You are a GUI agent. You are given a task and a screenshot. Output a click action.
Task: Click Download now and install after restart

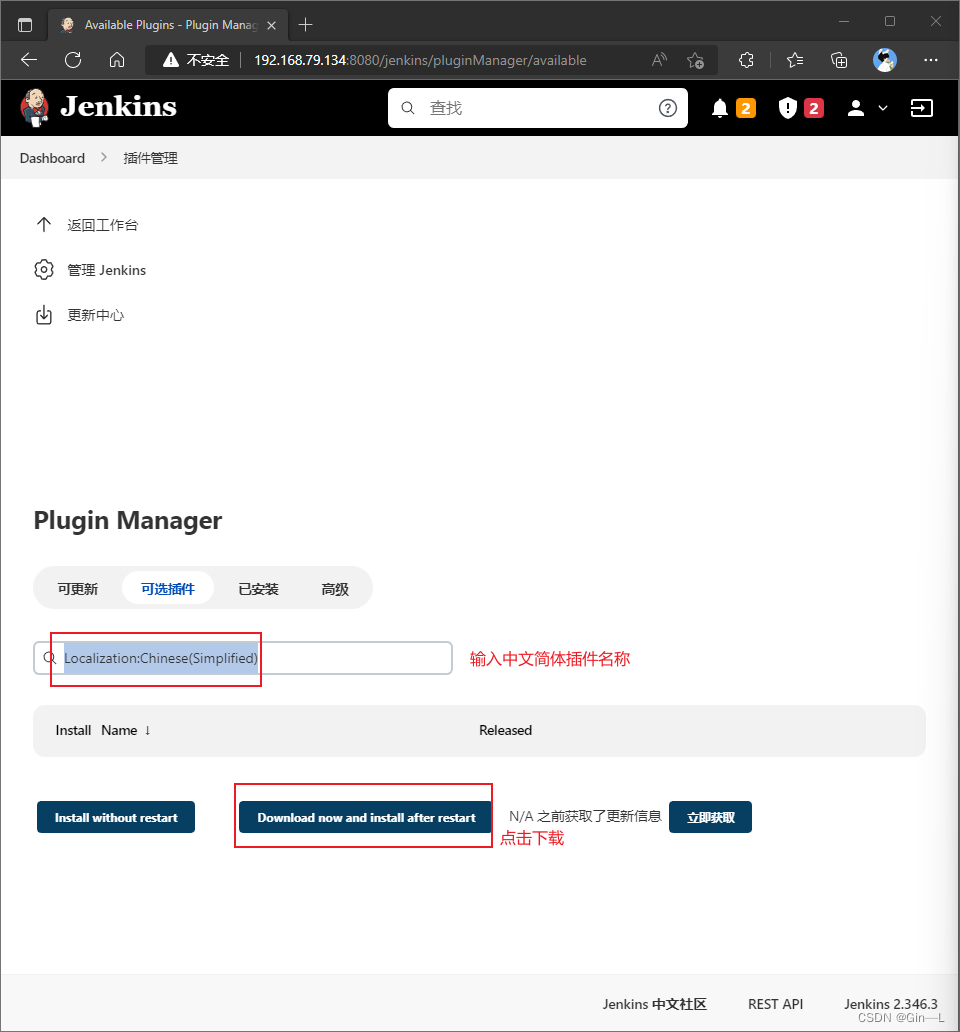[x=366, y=817]
